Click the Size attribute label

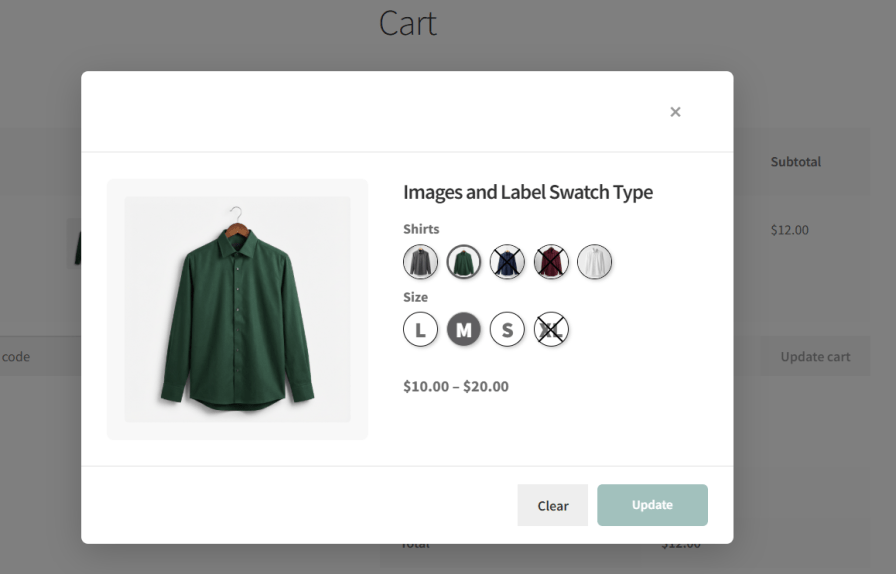(x=415, y=297)
